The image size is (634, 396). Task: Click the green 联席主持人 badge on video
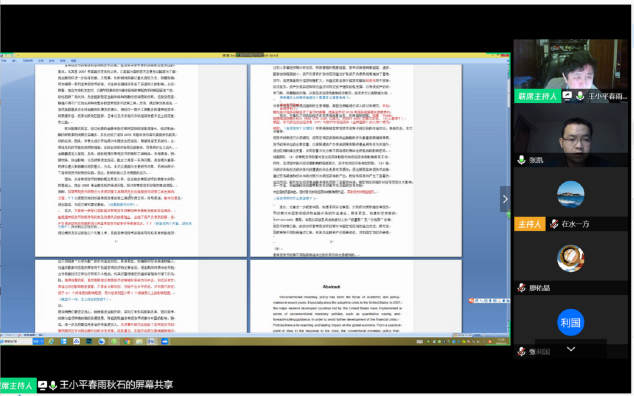(537, 96)
